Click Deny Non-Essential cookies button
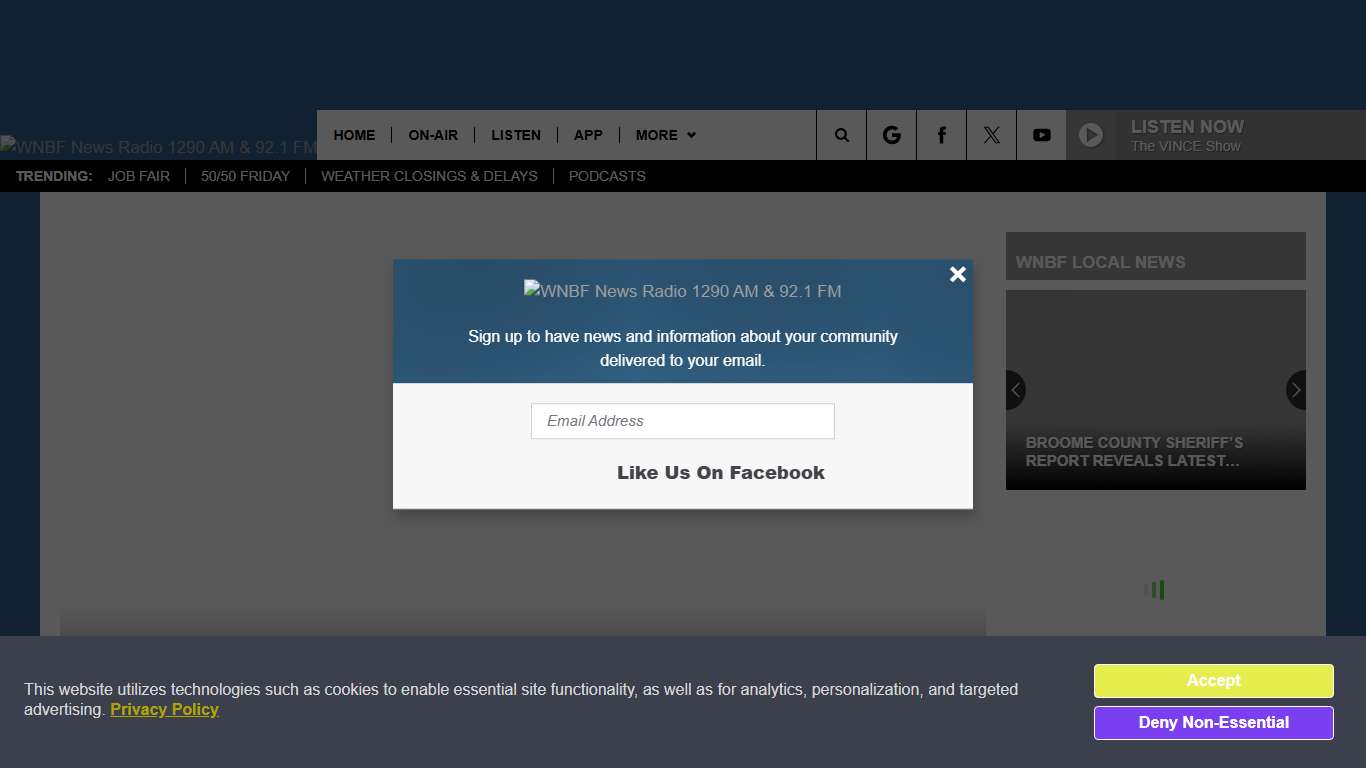The width and height of the screenshot is (1366, 768). (1213, 723)
